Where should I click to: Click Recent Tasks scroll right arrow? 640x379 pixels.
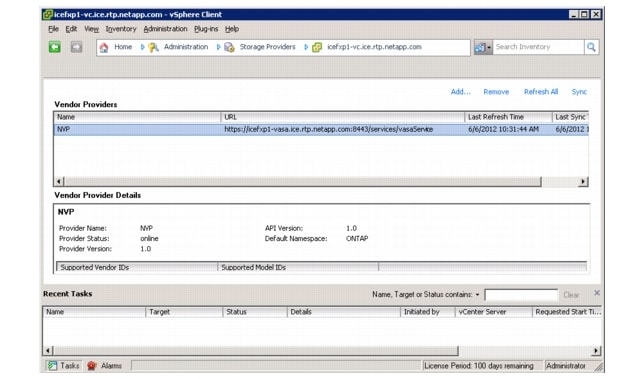tap(596, 350)
